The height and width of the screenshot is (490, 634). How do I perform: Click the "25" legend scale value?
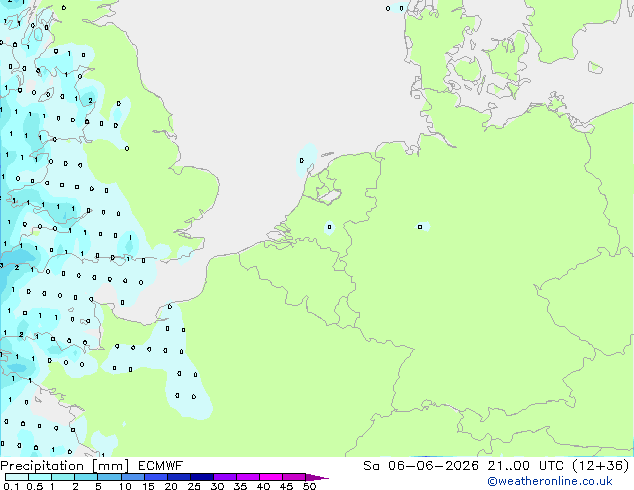[194, 486]
